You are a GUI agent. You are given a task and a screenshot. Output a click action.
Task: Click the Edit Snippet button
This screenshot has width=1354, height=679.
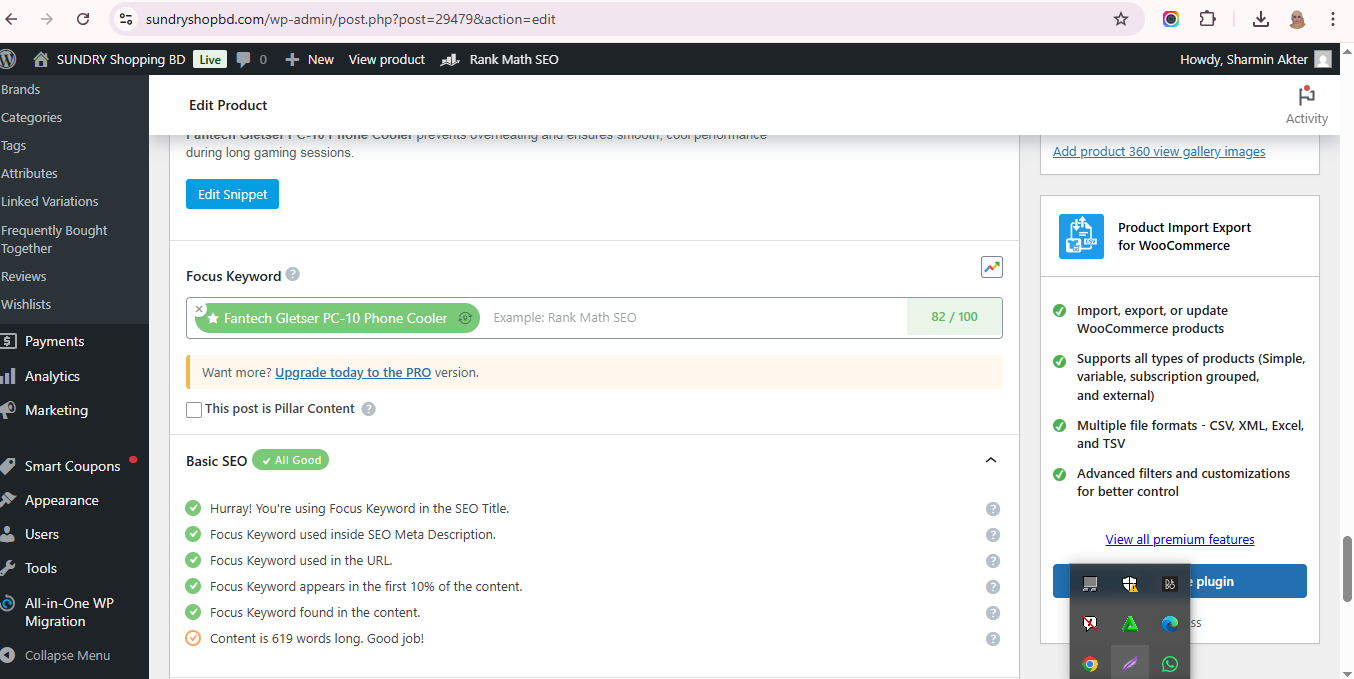point(232,194)
